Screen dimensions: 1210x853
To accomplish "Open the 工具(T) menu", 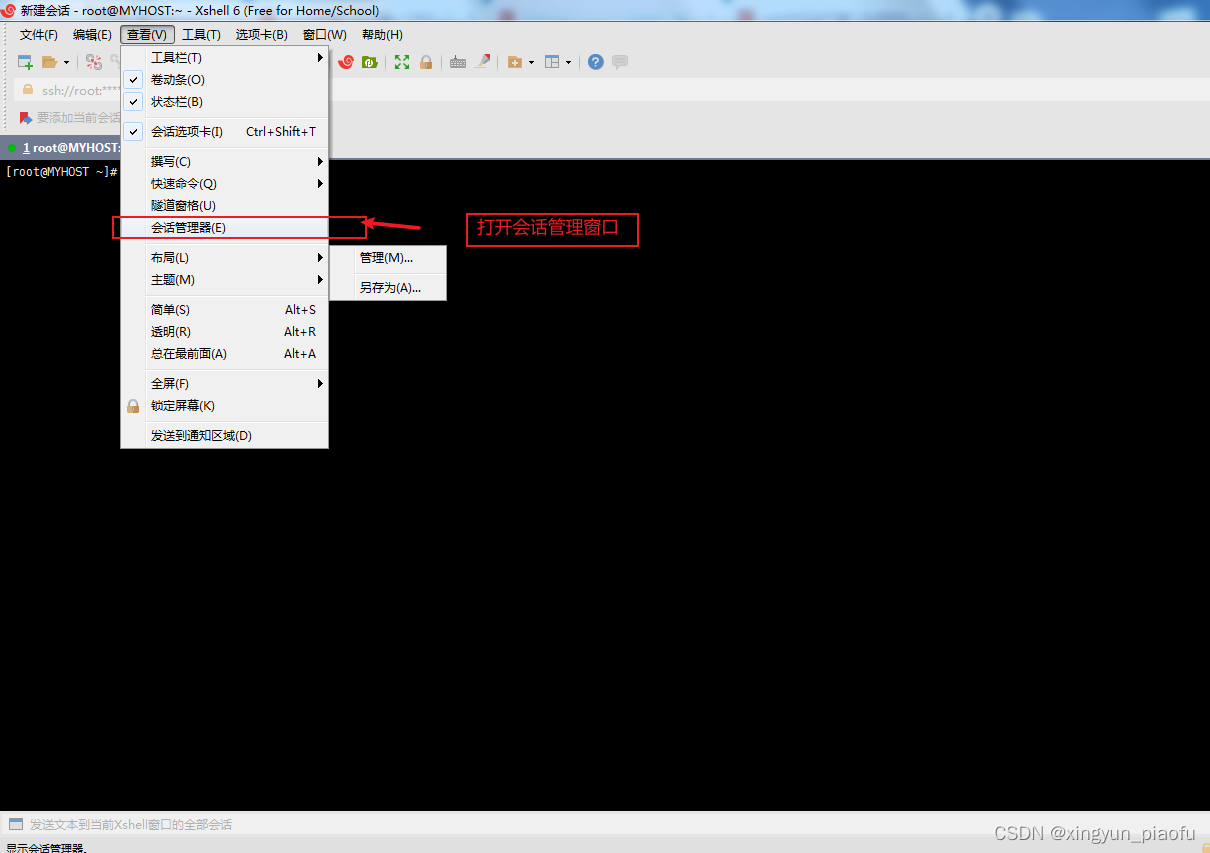I will (201, 35).
